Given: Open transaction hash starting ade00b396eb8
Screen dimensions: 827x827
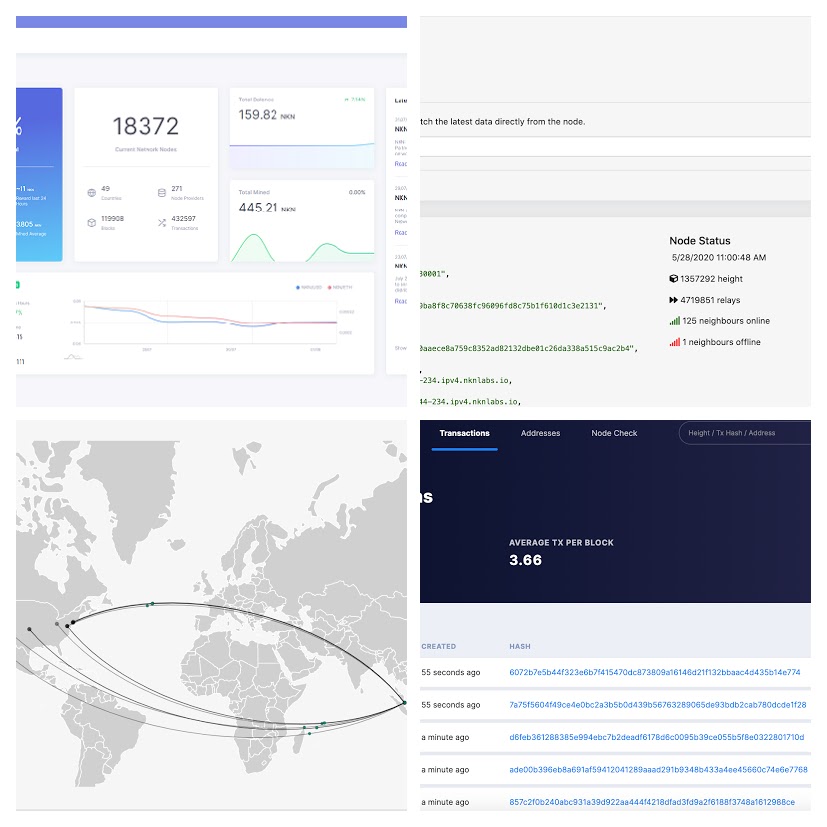Looking at the screenshot, I should pyautogui.click(x=658, y=770).
